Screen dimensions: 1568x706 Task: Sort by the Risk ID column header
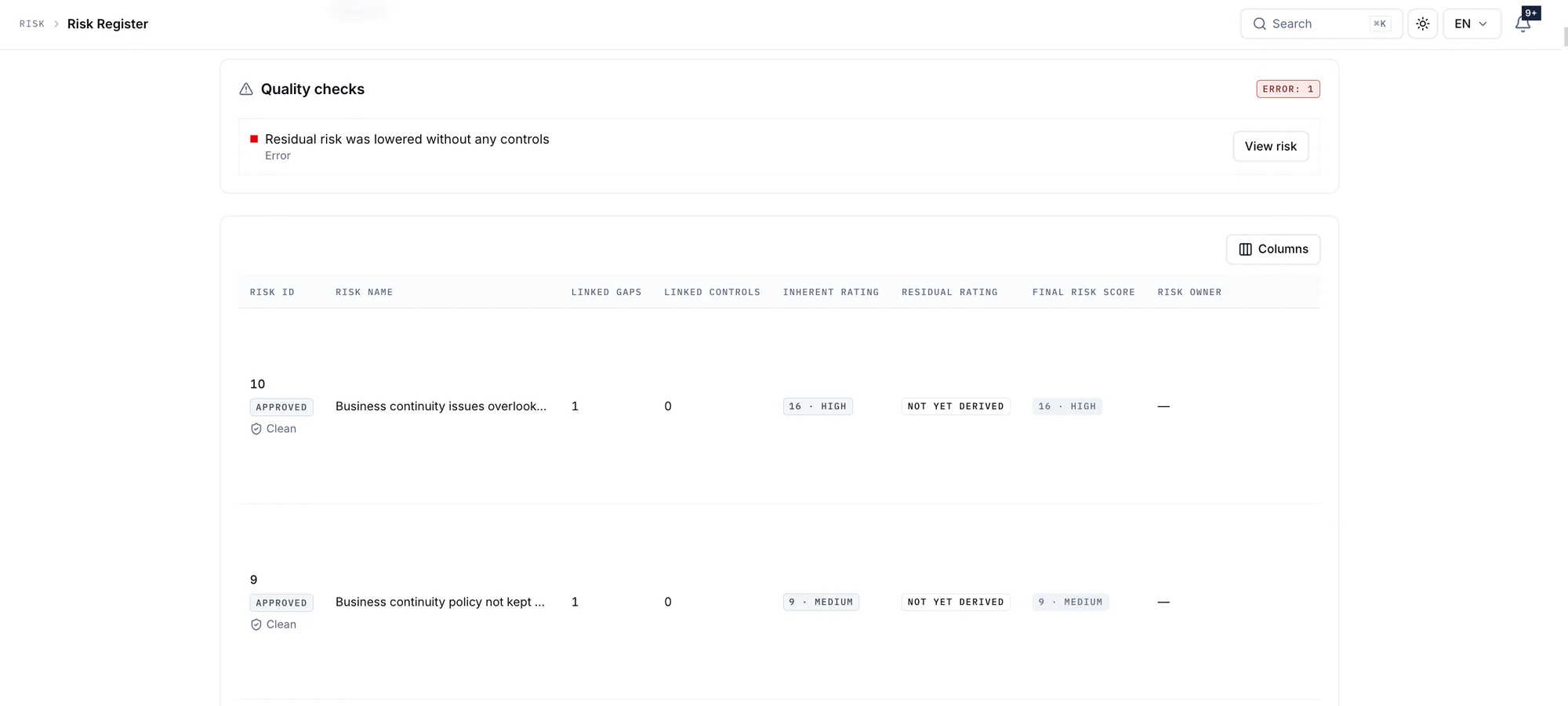pos(272,292)
